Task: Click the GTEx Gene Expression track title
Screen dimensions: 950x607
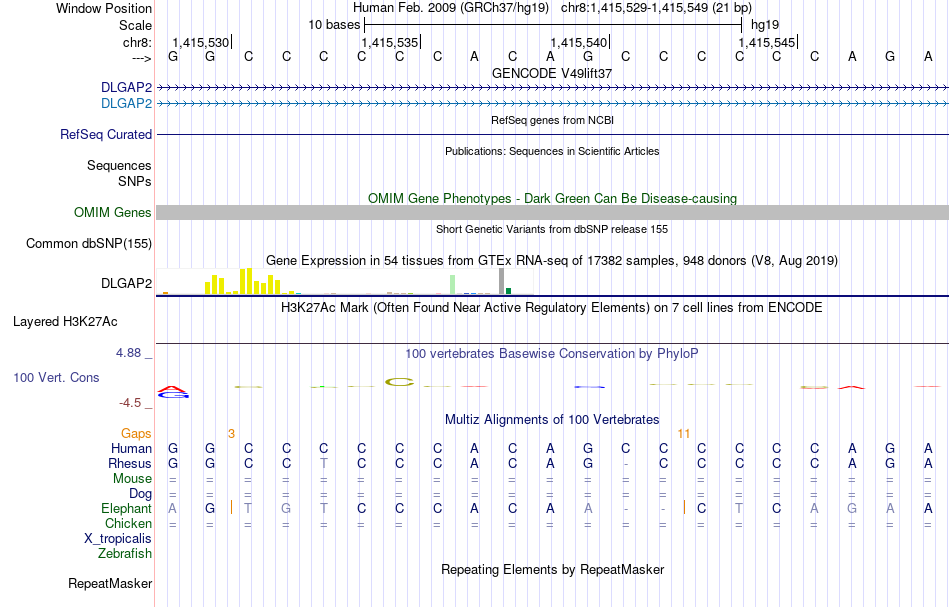Action: [552, 260]
